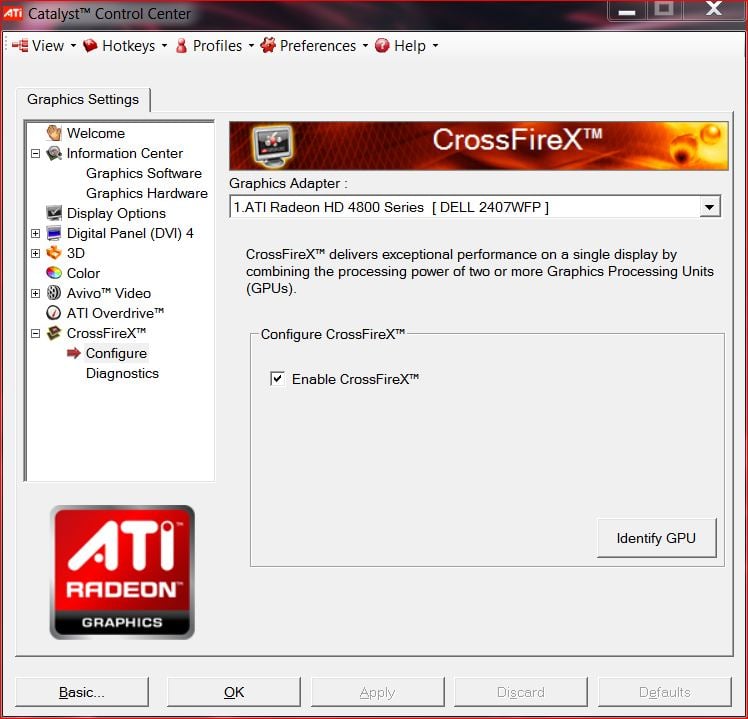
Task: Click the Display Options monitor icon
Action: point(54,213)
